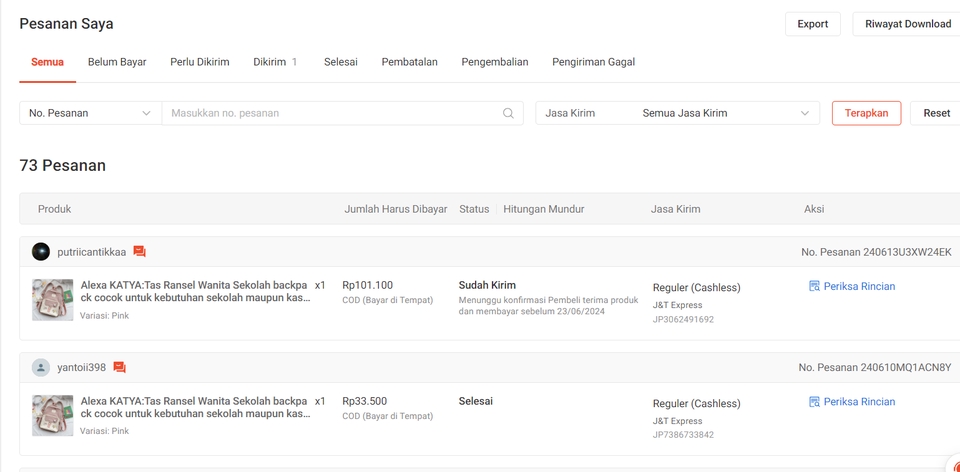The width and height of the screenshot is (960, 472).
Task: Click the Produk column header
Action: coord(54,209)
